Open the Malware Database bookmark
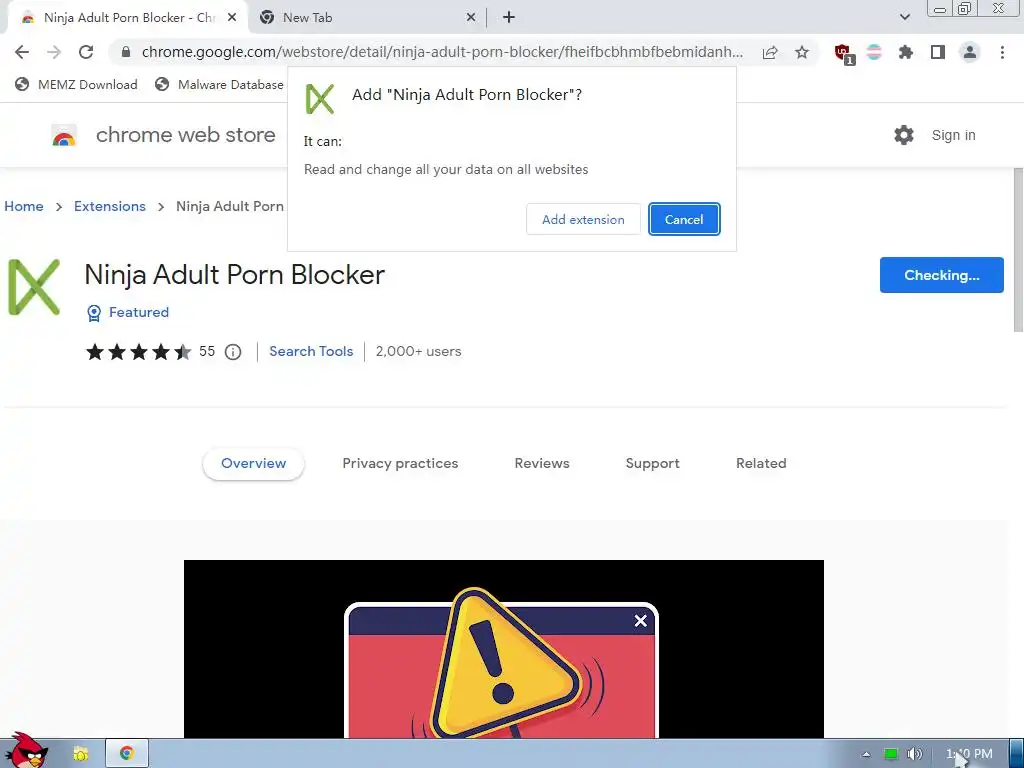1024x768 pixels. [219, 84]
